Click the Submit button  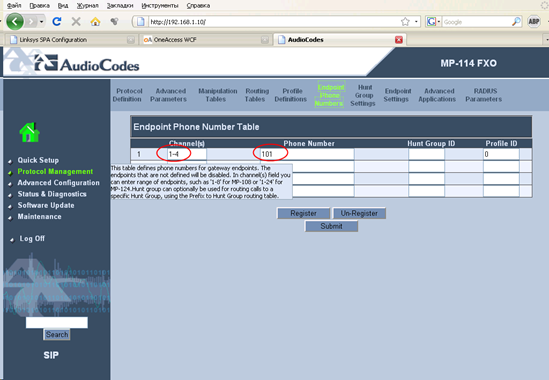point(331,226)
